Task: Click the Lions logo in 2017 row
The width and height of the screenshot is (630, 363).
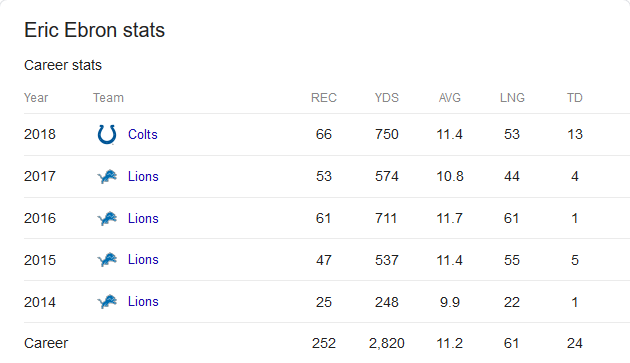Action: pos(107,176)
